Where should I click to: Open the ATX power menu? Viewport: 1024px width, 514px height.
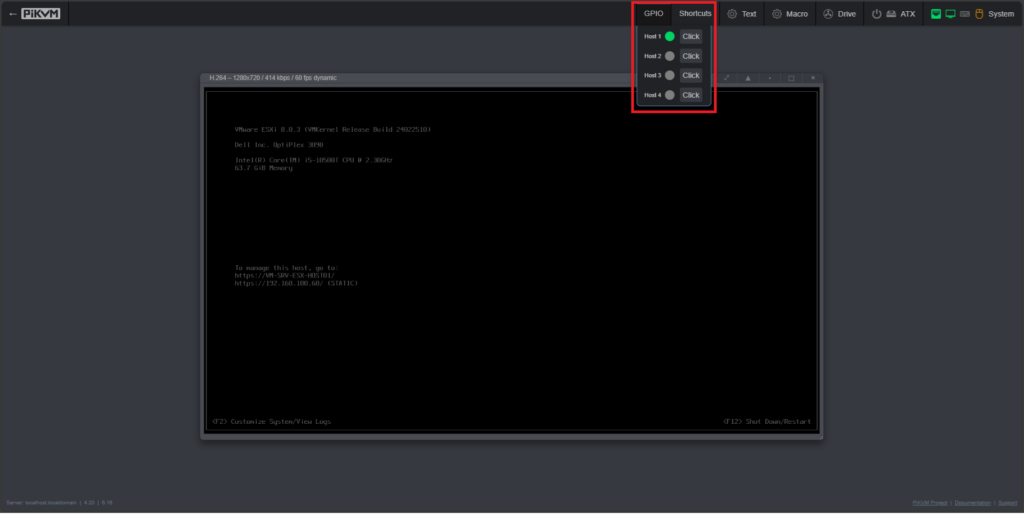point(893,14)
